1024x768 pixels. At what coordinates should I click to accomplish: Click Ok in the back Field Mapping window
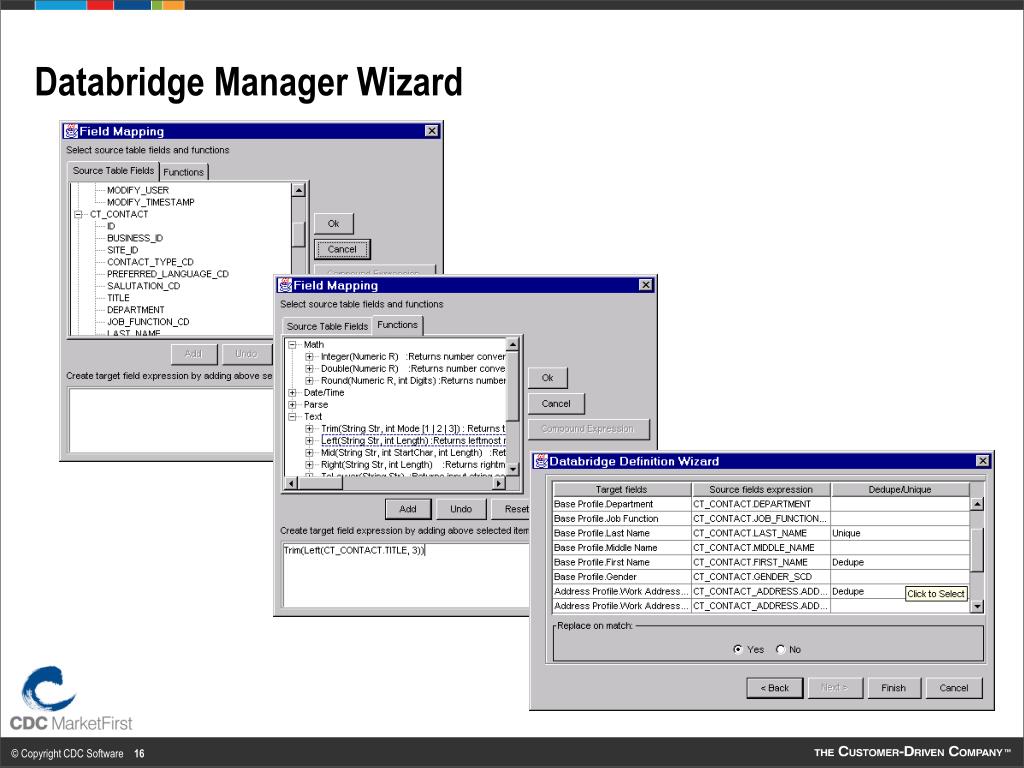(334, 223)
